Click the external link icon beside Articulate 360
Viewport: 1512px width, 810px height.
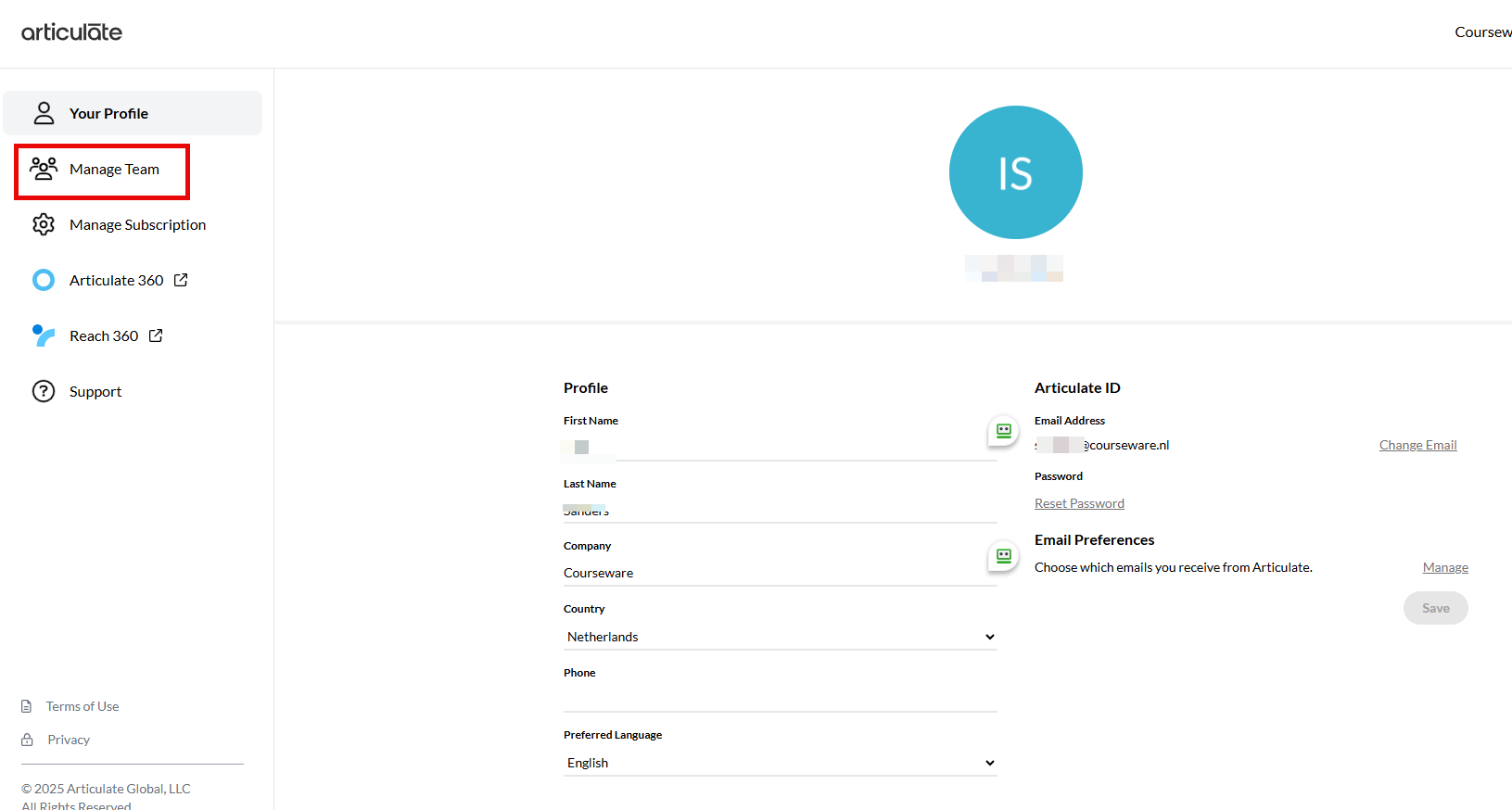pos(181,280)
